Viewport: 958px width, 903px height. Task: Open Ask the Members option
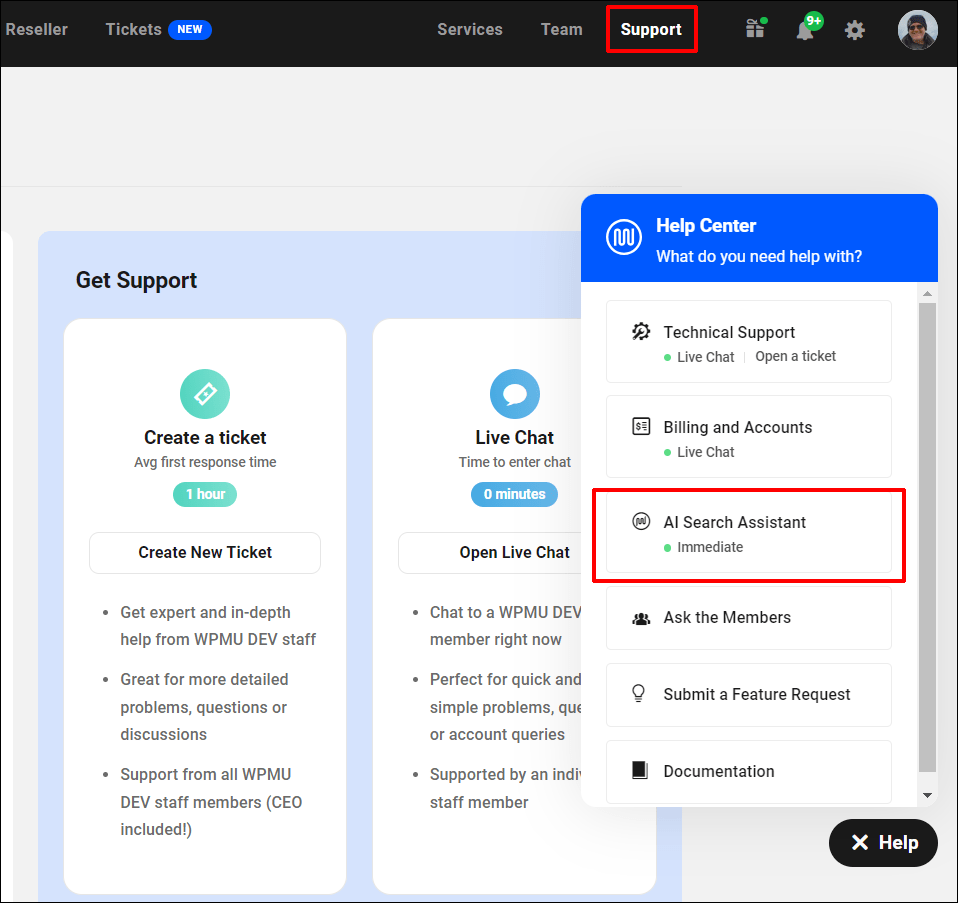[x=748, y=618]
